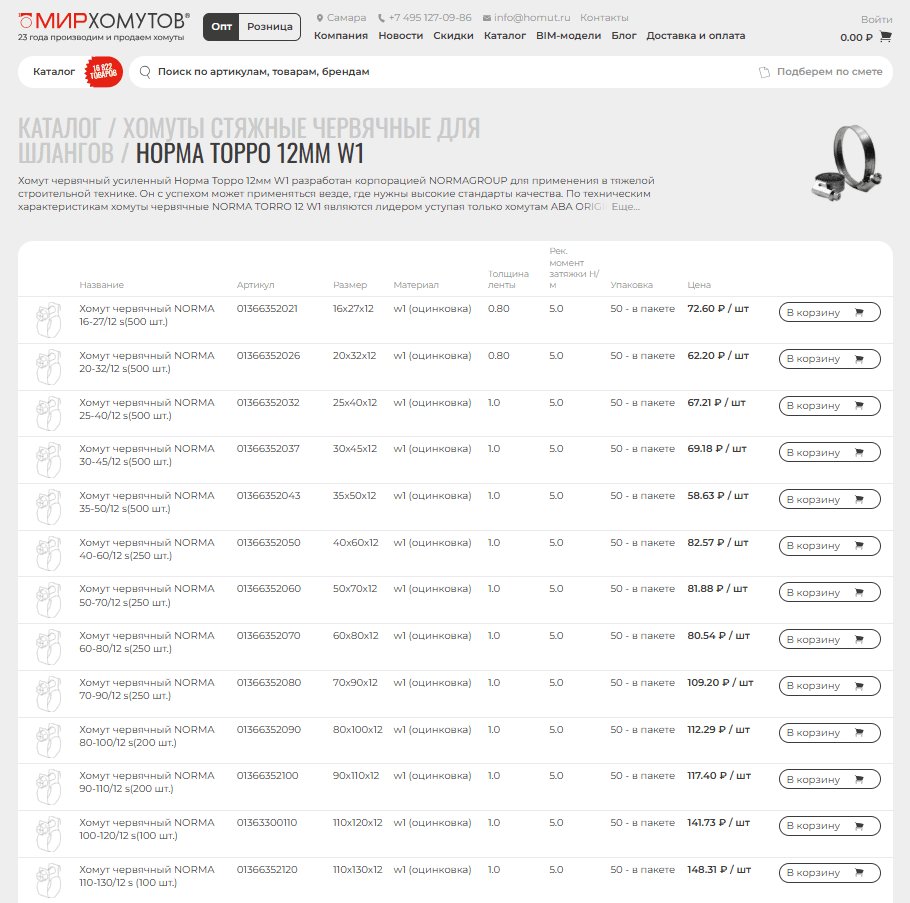Add NORMA 16-27/12 to cart
Image resolution: width=910 pixels, height=903 pixels.
point(829,312)
